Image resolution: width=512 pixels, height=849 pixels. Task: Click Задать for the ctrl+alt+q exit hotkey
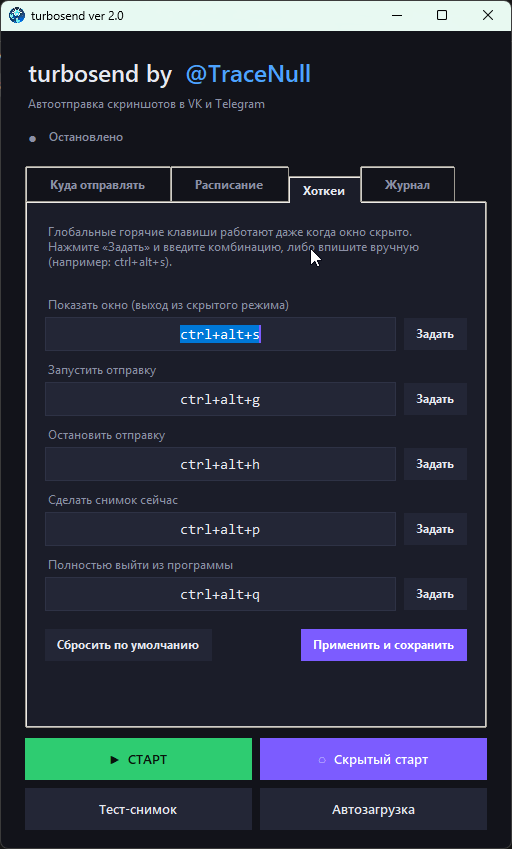(x=435, y=594)
